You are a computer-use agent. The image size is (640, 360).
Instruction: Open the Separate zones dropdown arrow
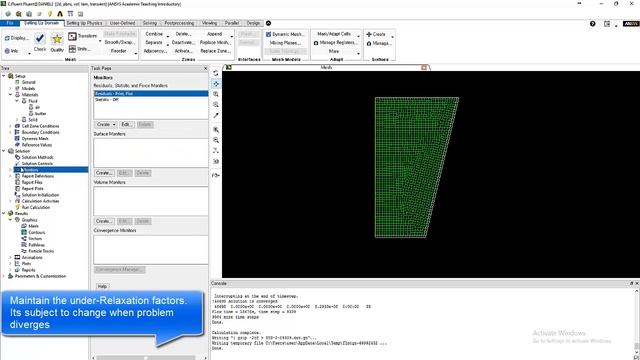tap(168, 45)
